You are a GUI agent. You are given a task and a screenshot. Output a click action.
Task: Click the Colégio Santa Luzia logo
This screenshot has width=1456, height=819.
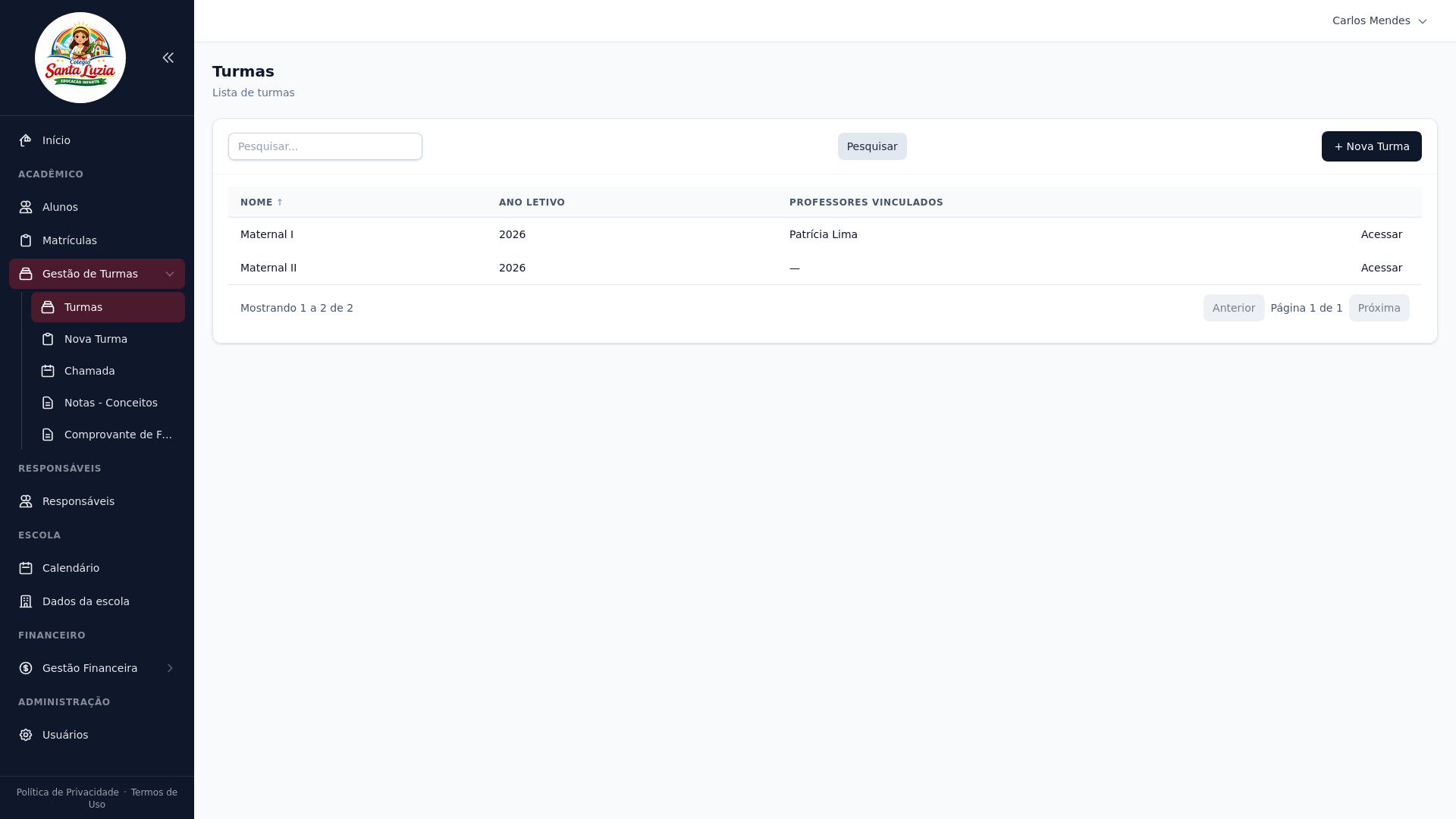click(80, 58)
